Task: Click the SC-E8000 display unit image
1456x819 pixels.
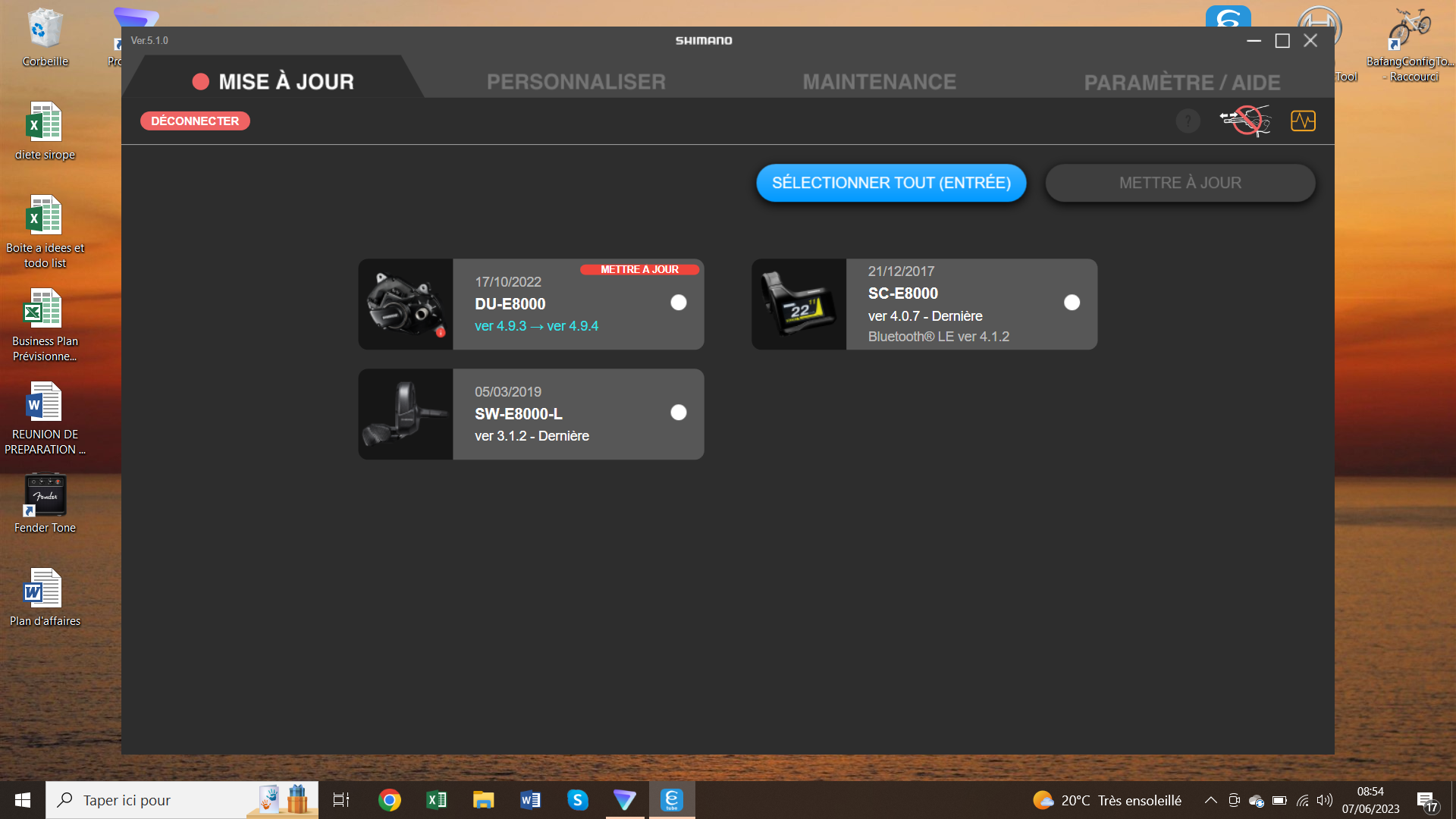Action: click(799, 304)
